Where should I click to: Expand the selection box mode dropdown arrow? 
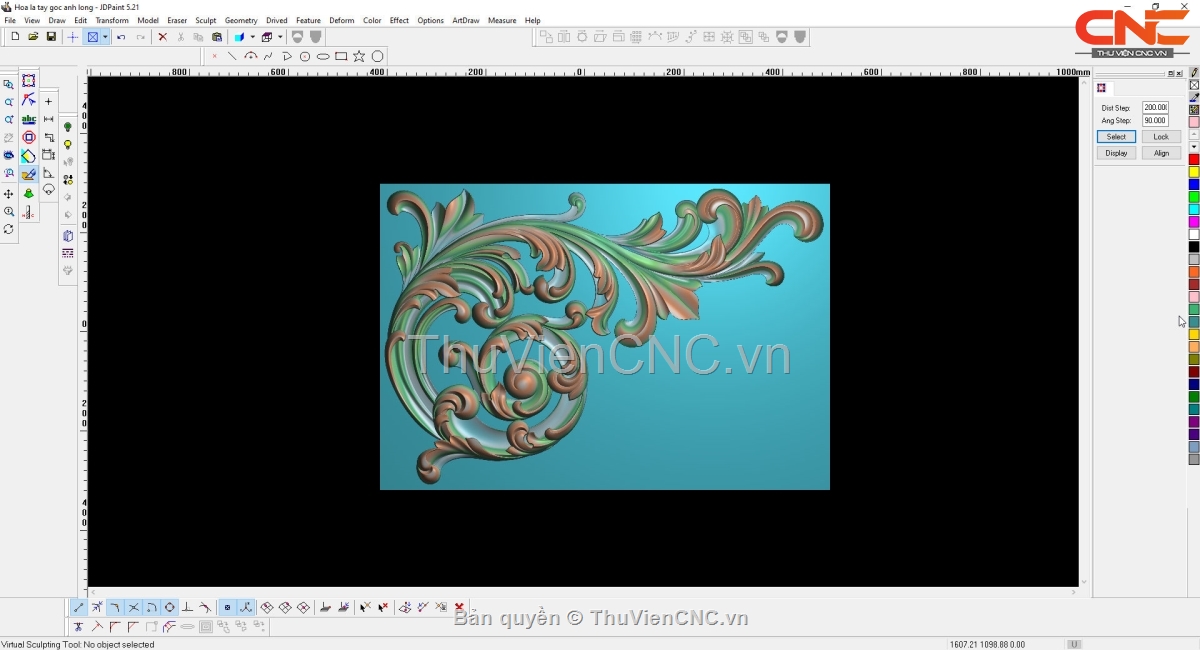coord(105,37)
